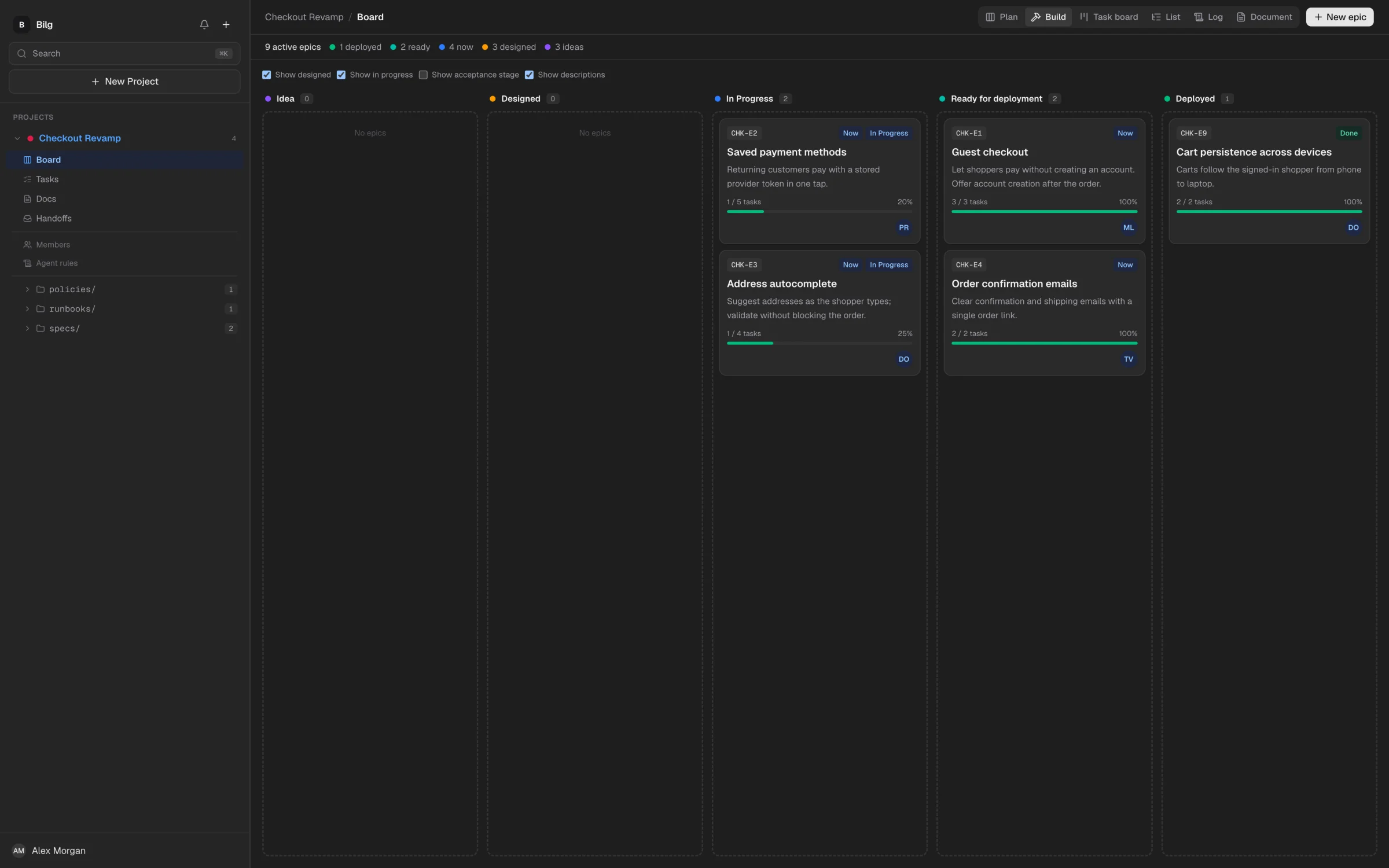Click the Deployed column header
Image resolution: width=1389 pixels, height=868 pixels.
pos(1195,99)
